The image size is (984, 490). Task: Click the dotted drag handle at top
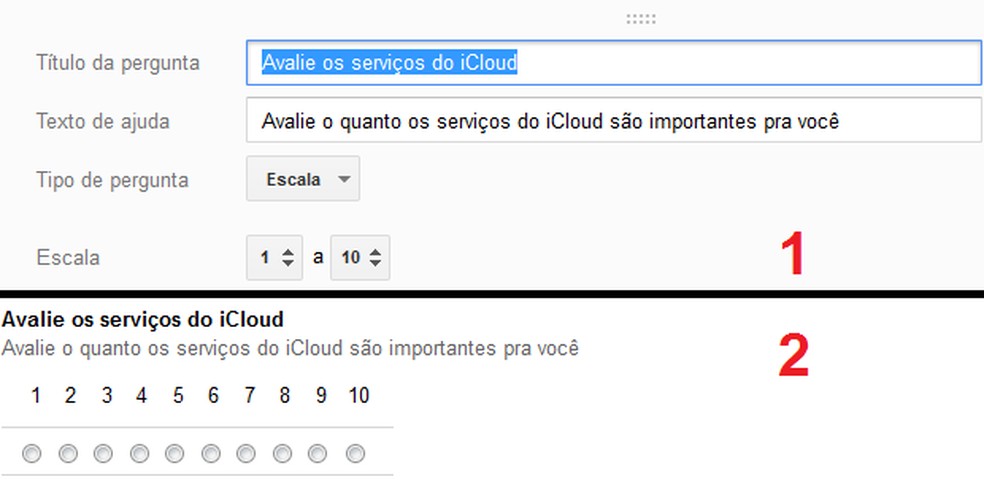641,19
